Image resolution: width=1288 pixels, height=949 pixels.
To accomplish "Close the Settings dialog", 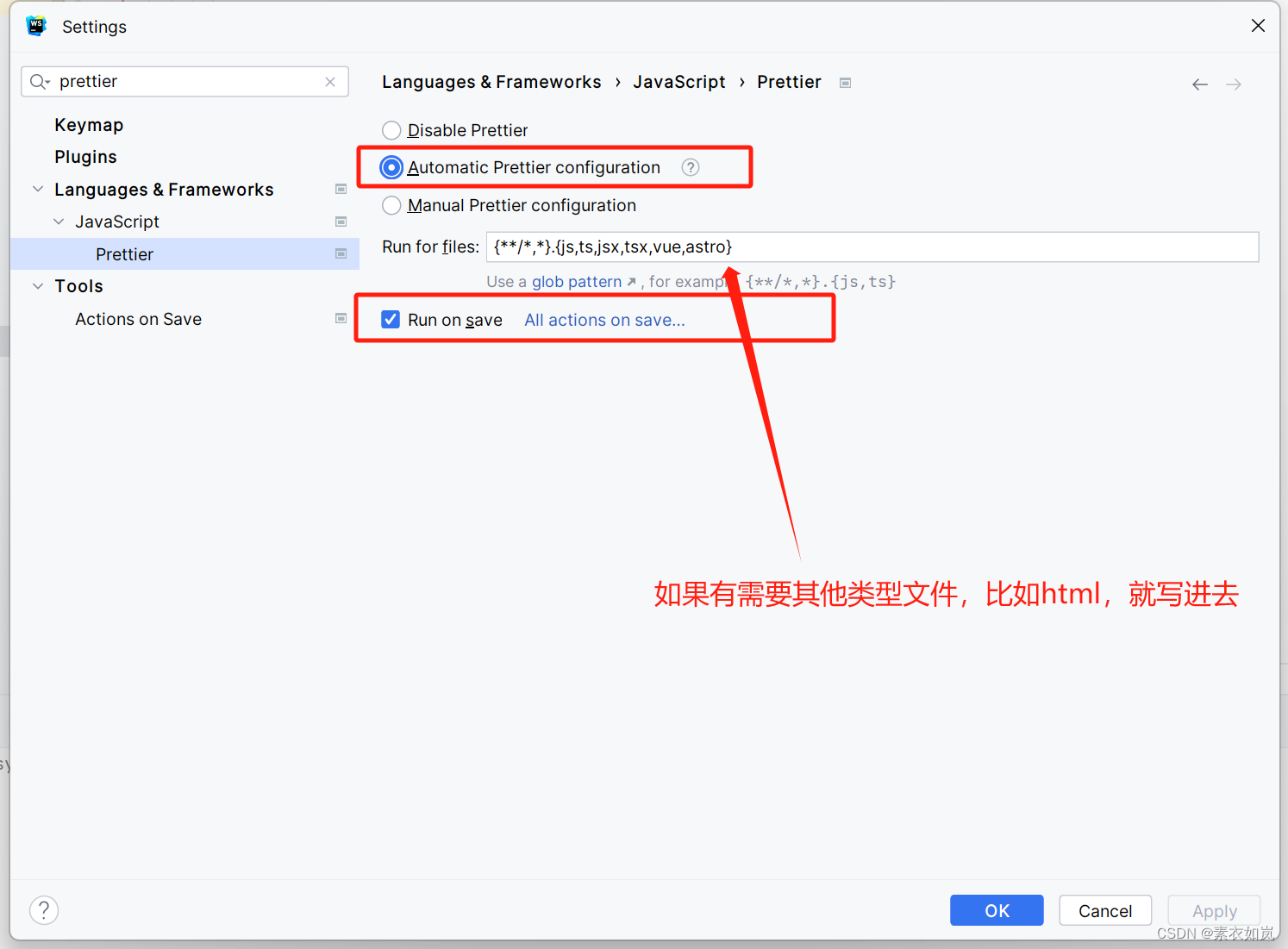I will tap(1258, 26).
